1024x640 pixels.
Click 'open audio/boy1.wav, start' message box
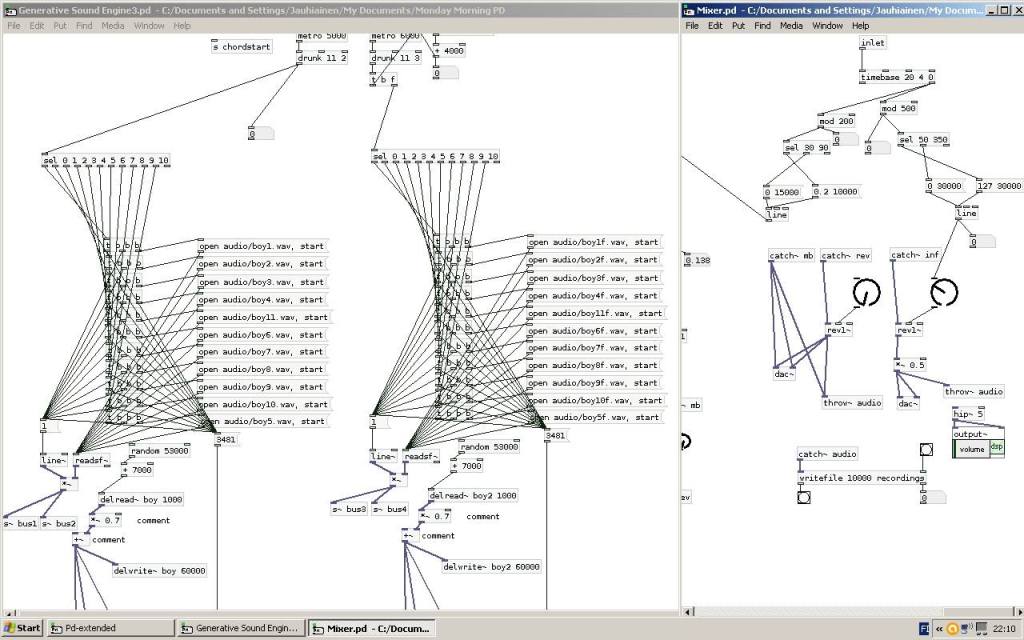[261, 246]
